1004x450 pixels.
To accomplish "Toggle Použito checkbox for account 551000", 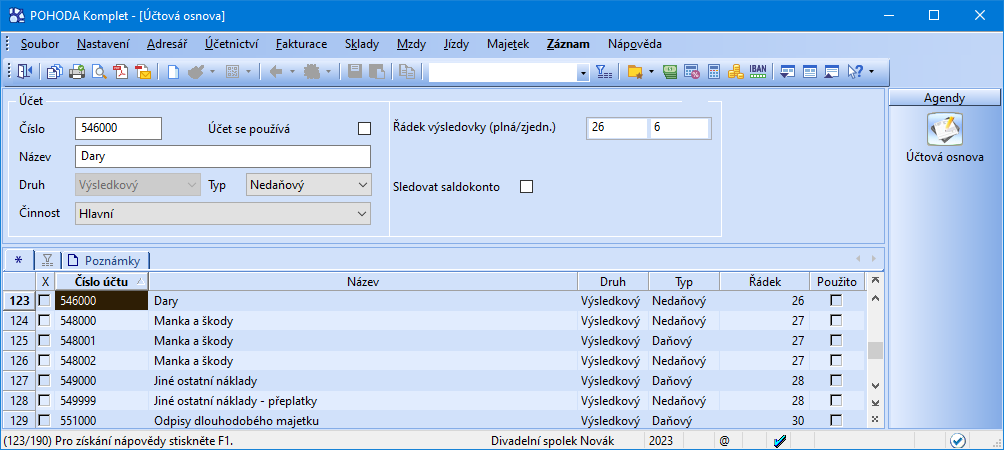I will pyautogui.click(x=836, y=421).
